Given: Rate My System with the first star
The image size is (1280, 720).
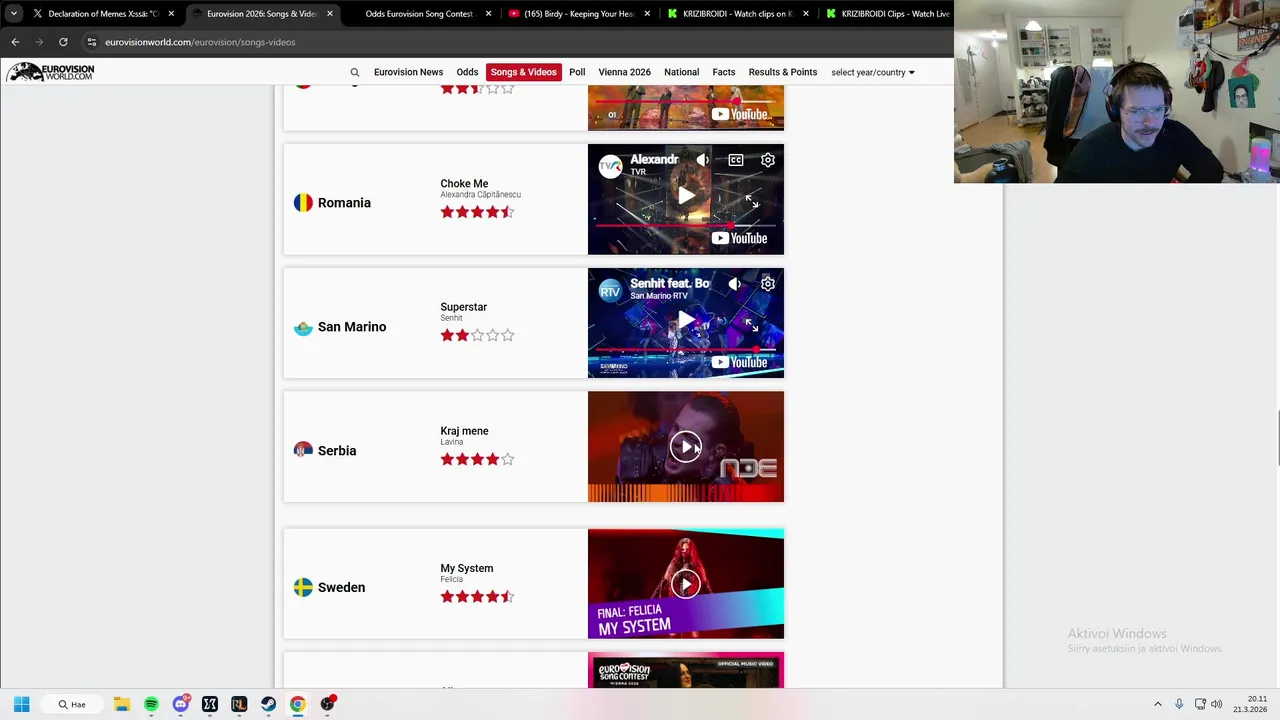Looking at the screenshot, I should pos(447,596).
